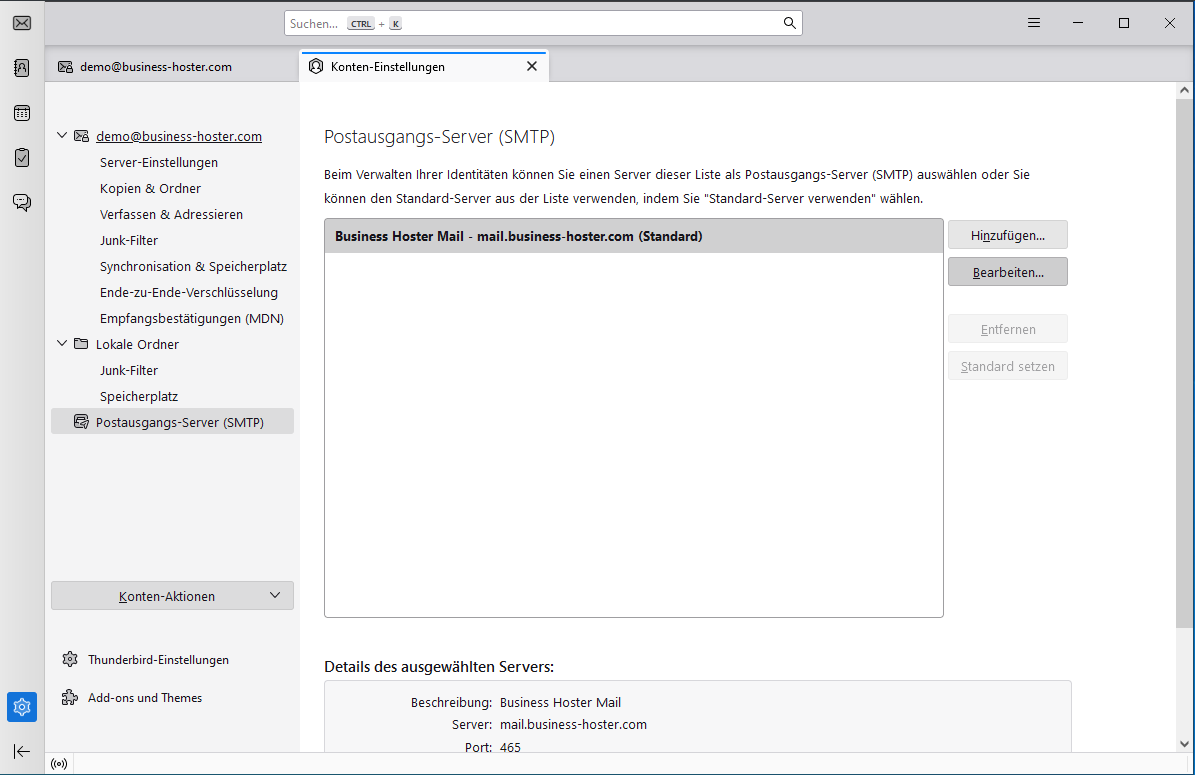Click the online status indicator icon

click(59, 764)
